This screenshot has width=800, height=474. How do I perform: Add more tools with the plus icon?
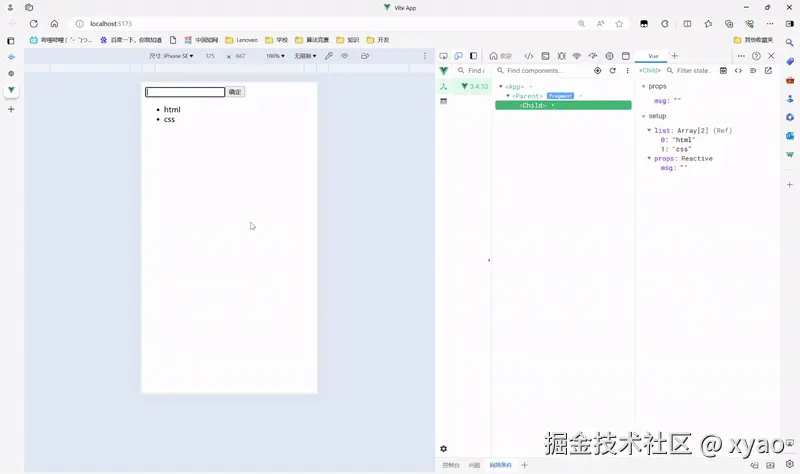674,56
